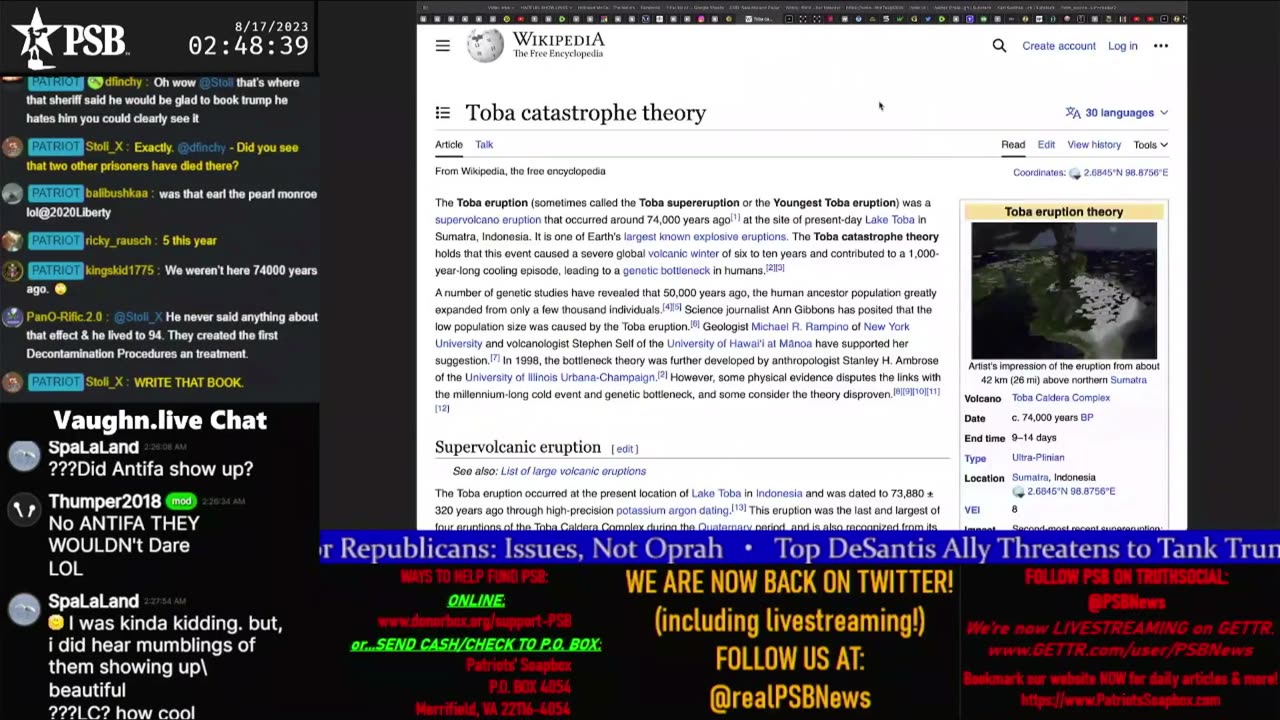Viewport: 1280px width, 720px height.
Task: Click the Wikipedia globe logo
Action: [485, 46]
